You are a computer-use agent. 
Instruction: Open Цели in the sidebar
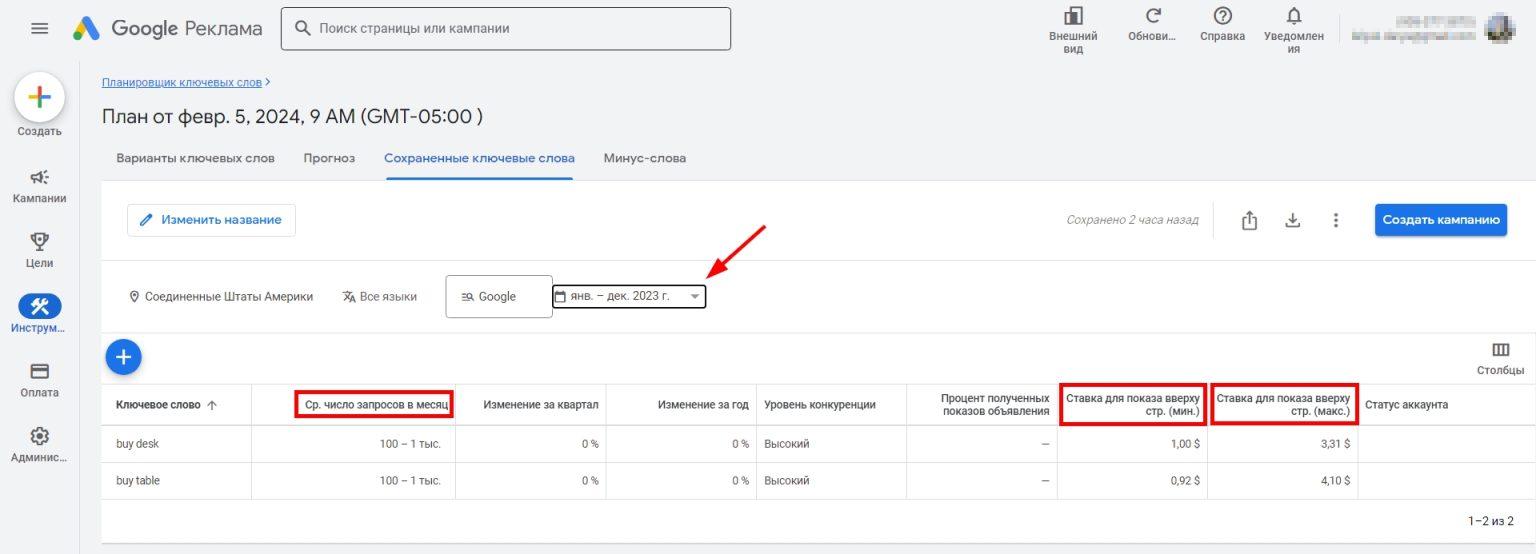[39, 250]
